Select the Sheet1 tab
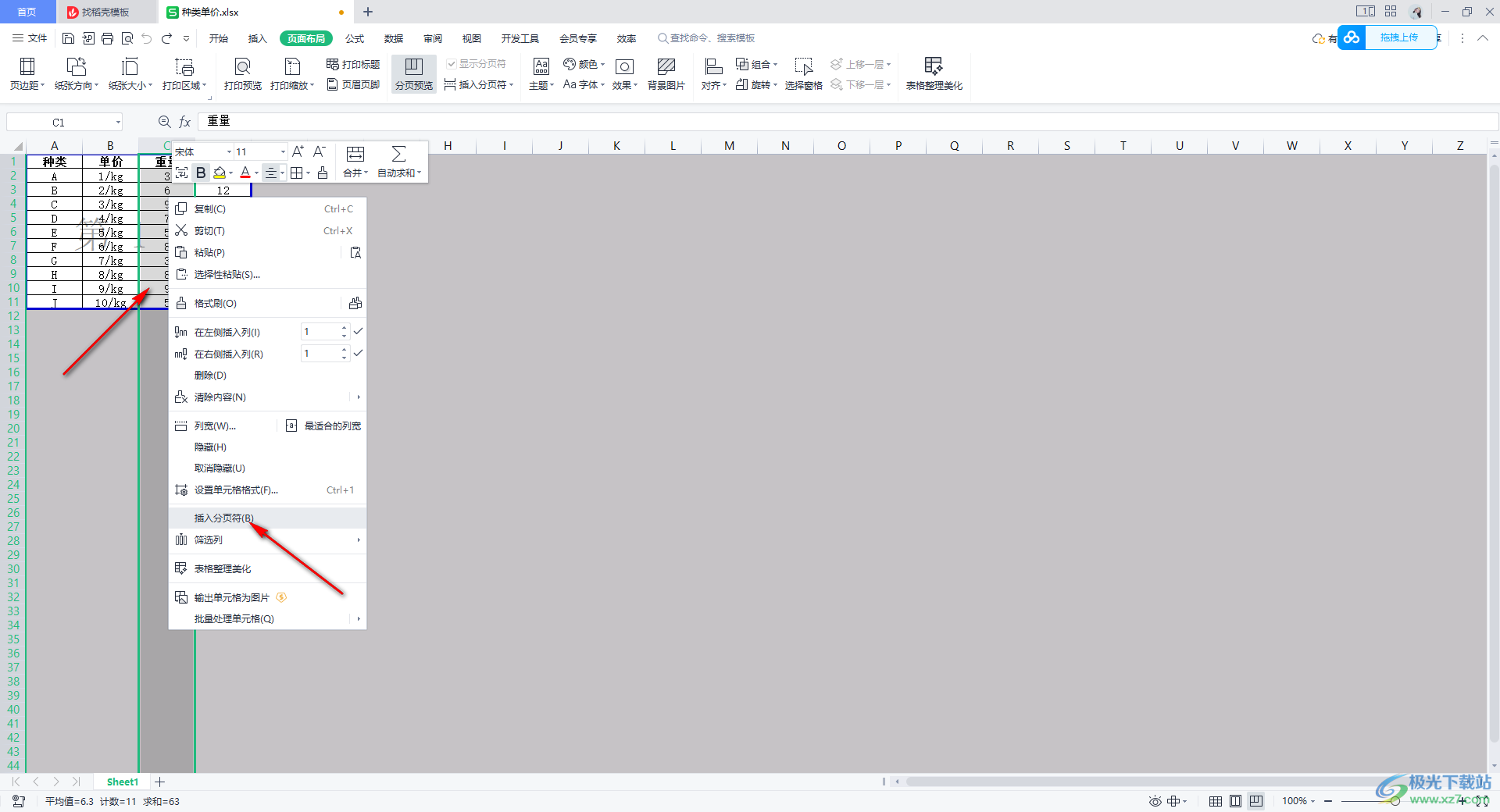This screenshot has width=1500, height=812. coord(123,782)
